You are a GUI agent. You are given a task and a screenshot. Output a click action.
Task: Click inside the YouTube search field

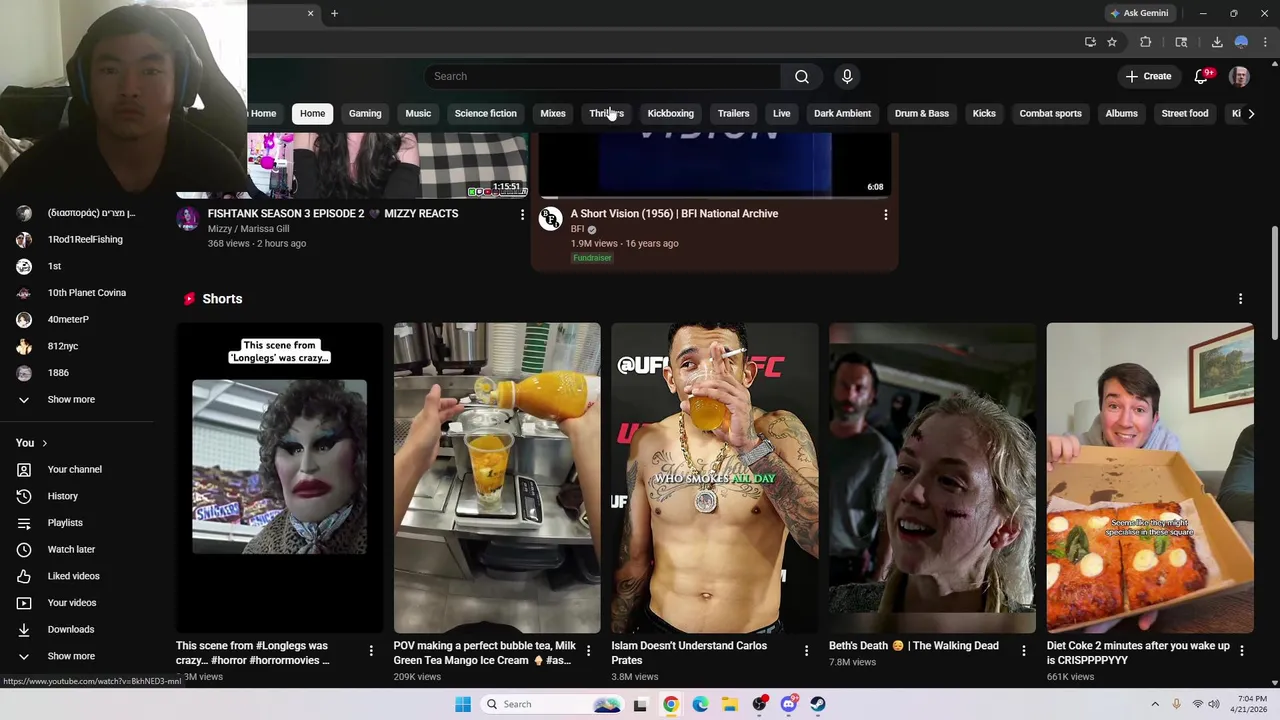pyautogui.click(x=603, y=76)
